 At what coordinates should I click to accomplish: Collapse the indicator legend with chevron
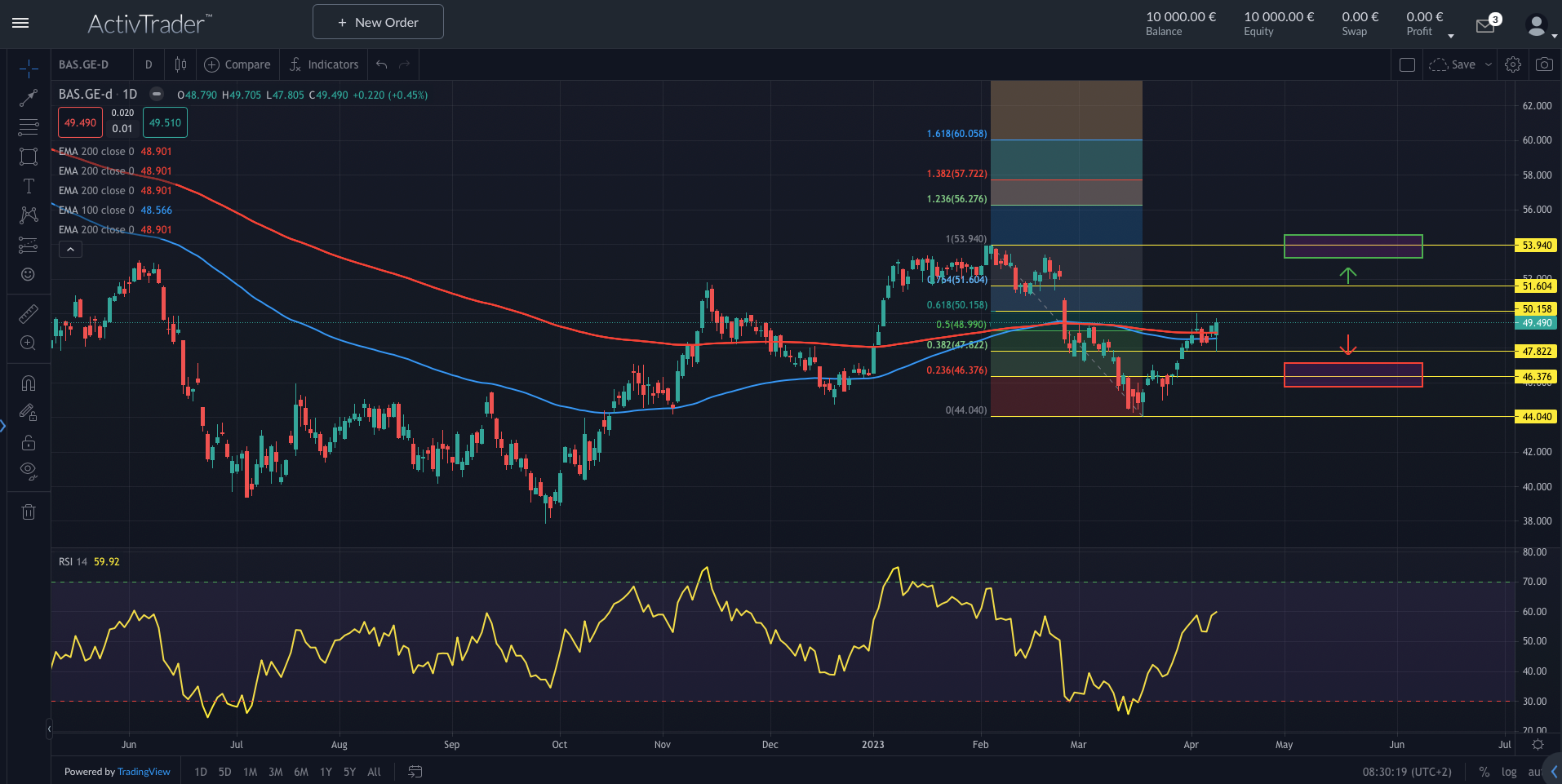tap(70, 250)
